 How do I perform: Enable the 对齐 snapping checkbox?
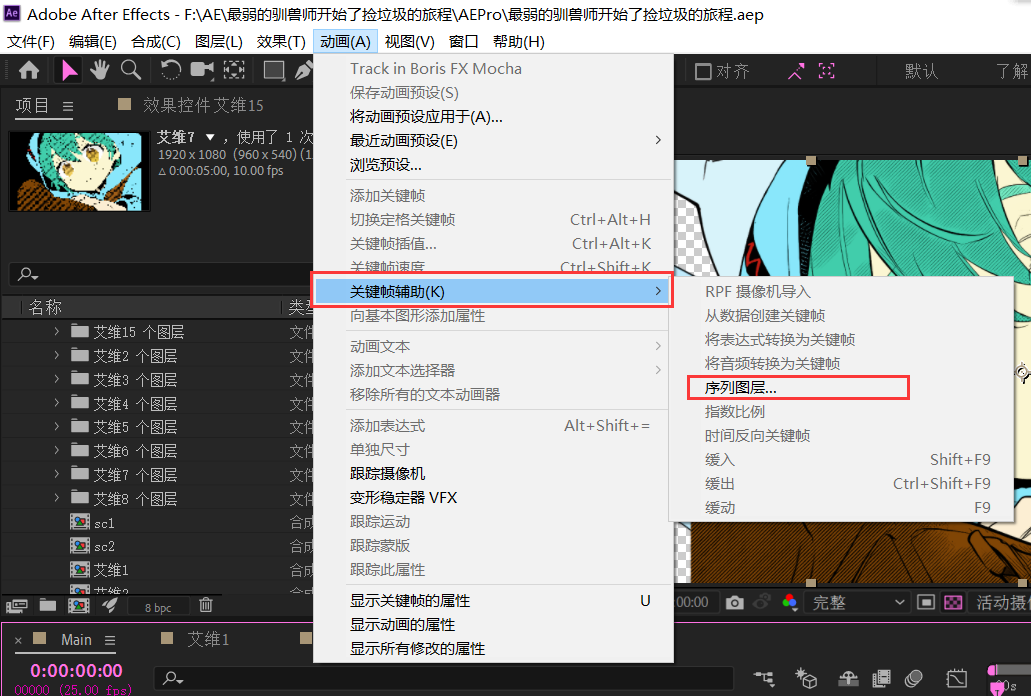click(x=703, y=72)
